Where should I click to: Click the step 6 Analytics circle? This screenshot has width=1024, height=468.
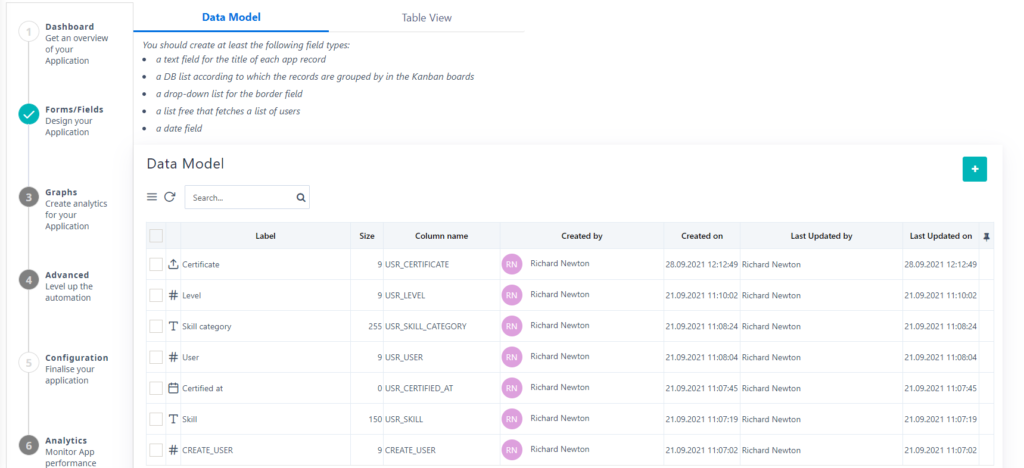click(29, 445)
